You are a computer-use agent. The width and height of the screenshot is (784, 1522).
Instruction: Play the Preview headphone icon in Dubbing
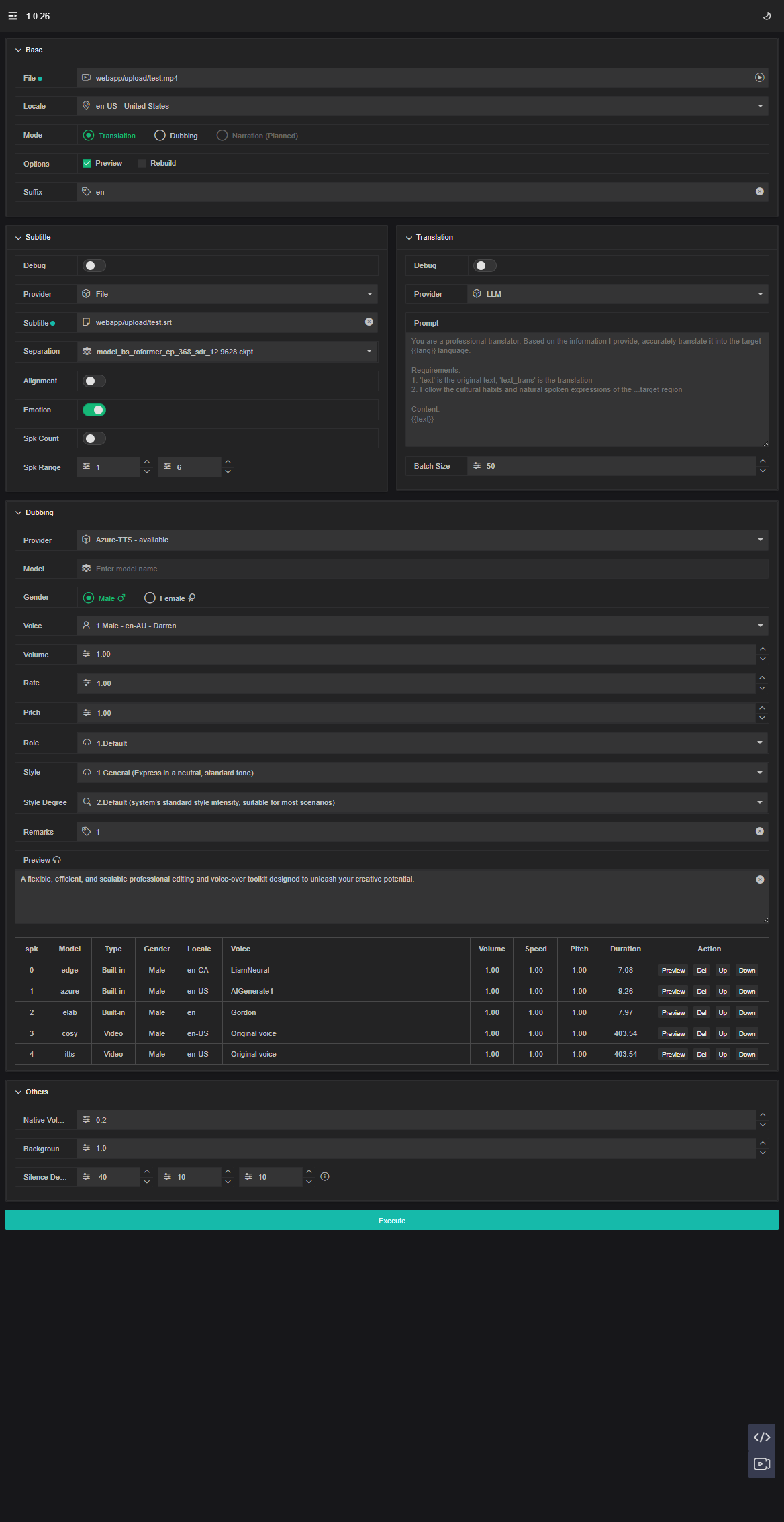click(x=57, y=860)
